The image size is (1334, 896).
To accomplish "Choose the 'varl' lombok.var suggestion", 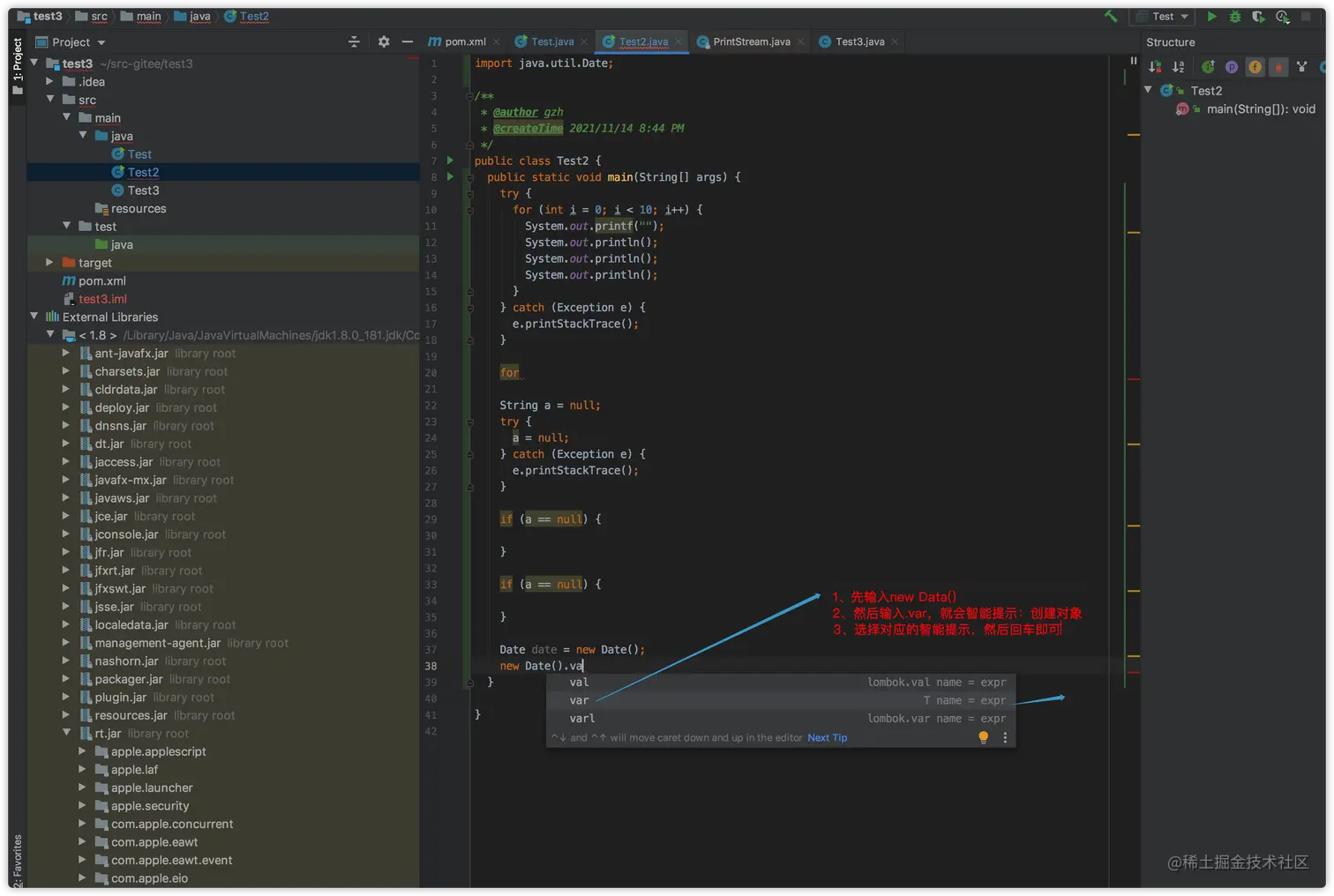I will tap(781, 719).
